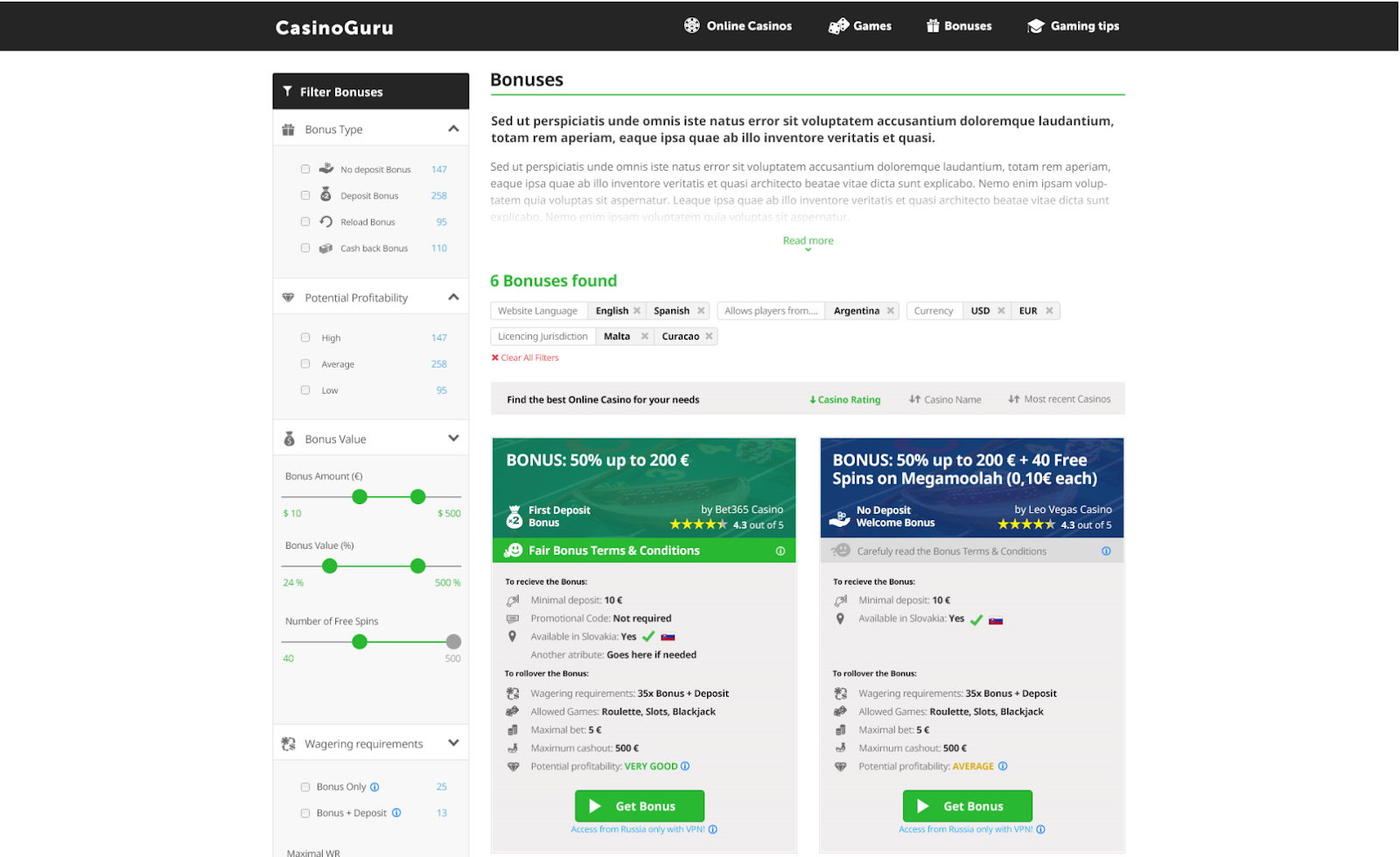Sort by Most recent Casinos
The height and width of the screenshot is (857, 1400).
(x=1059, y=399)
